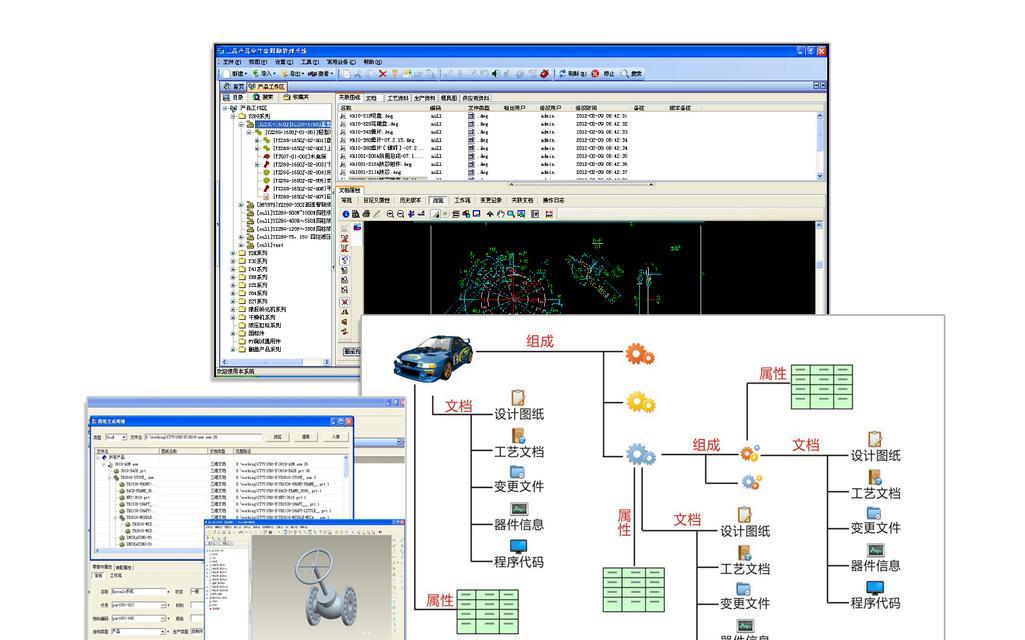Open the 导入 dropdown in main toolbar
Image resolution: width=1025 pixels, height=640 pixels.
click(275, 74)
